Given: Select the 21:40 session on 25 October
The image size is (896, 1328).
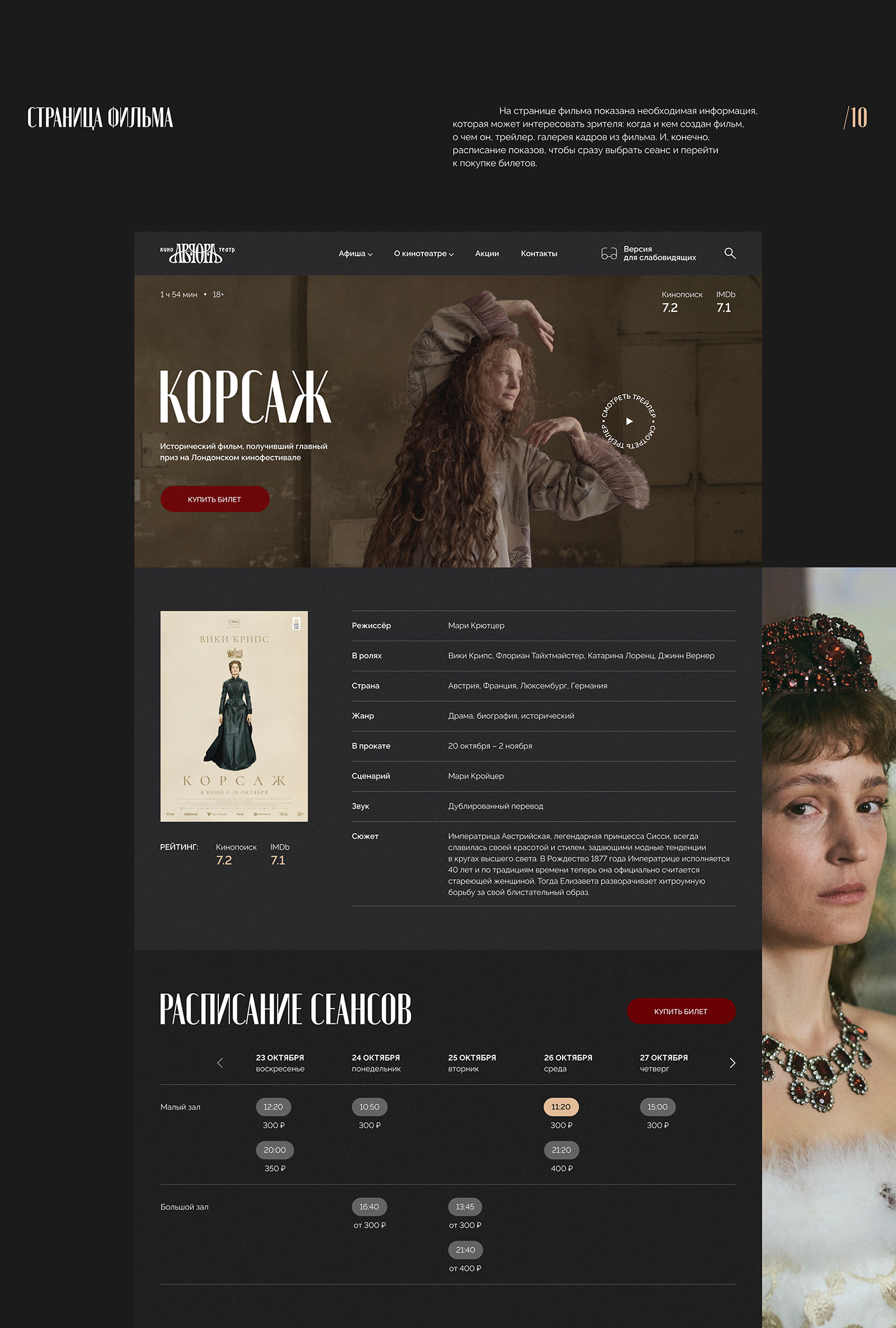Looking at the screenshot, I should click(465, 1249).
